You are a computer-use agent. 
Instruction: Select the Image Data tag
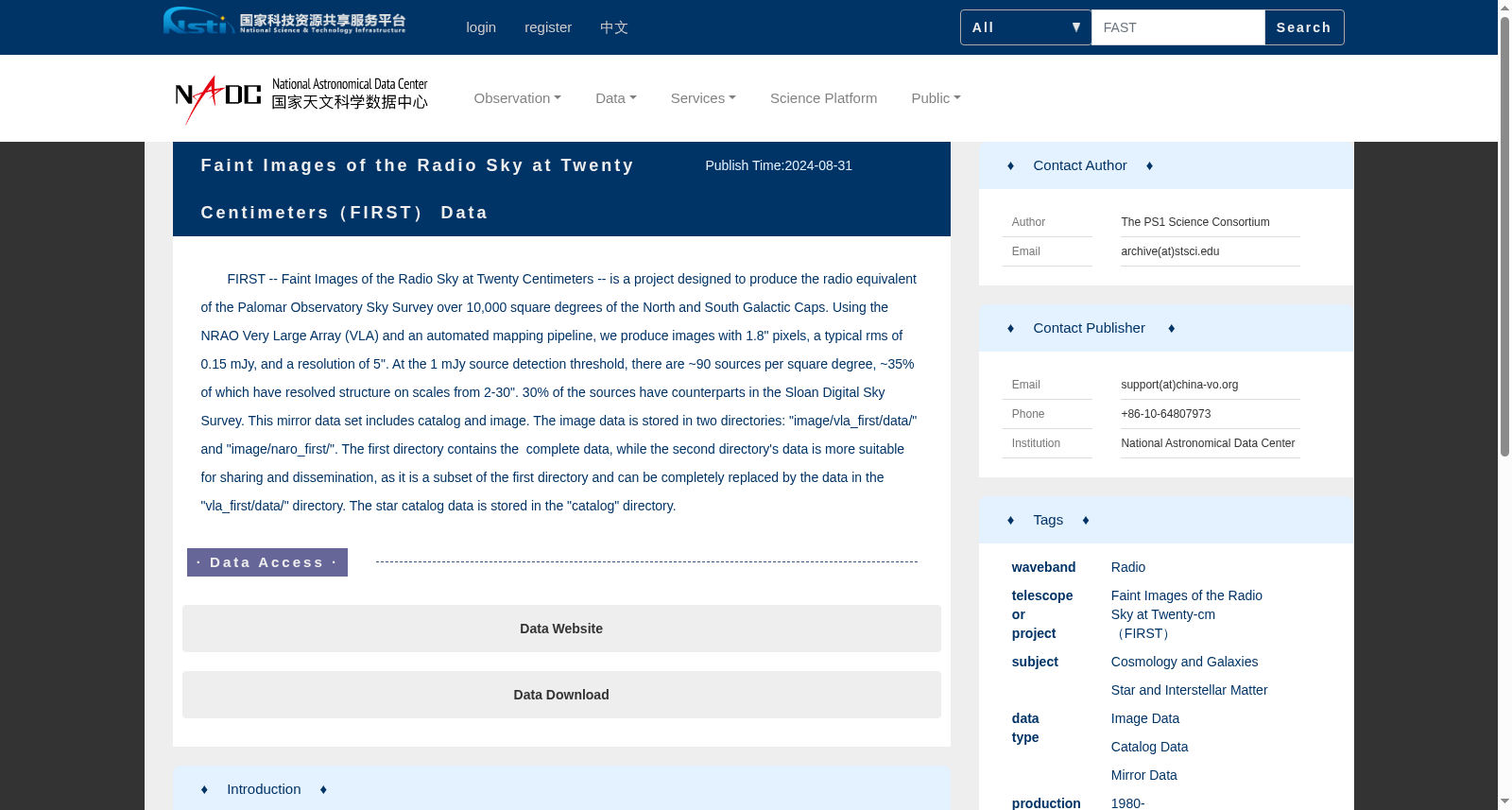click(x=1145, y=718)
